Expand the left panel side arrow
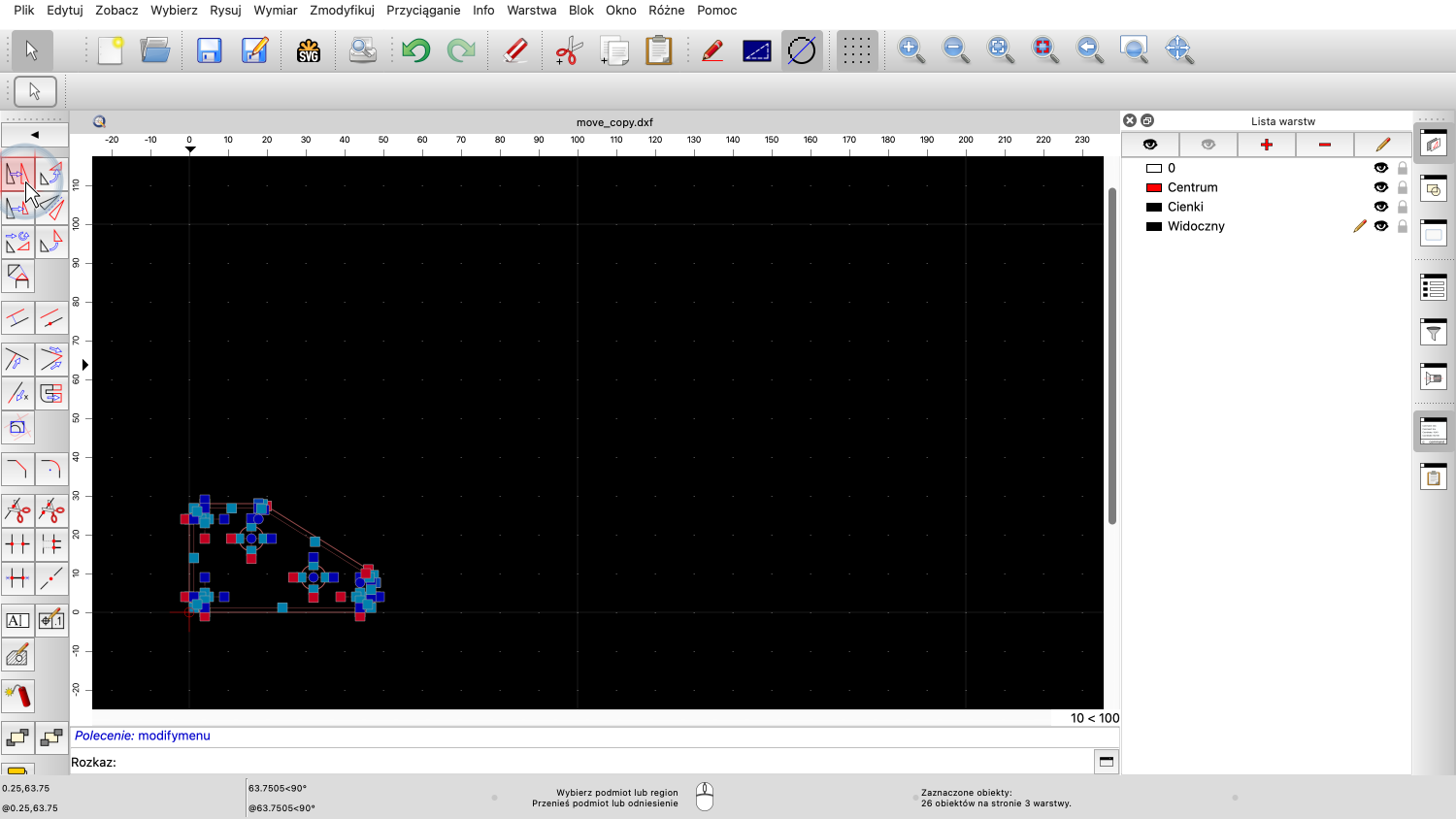 (x=85, y=365)
